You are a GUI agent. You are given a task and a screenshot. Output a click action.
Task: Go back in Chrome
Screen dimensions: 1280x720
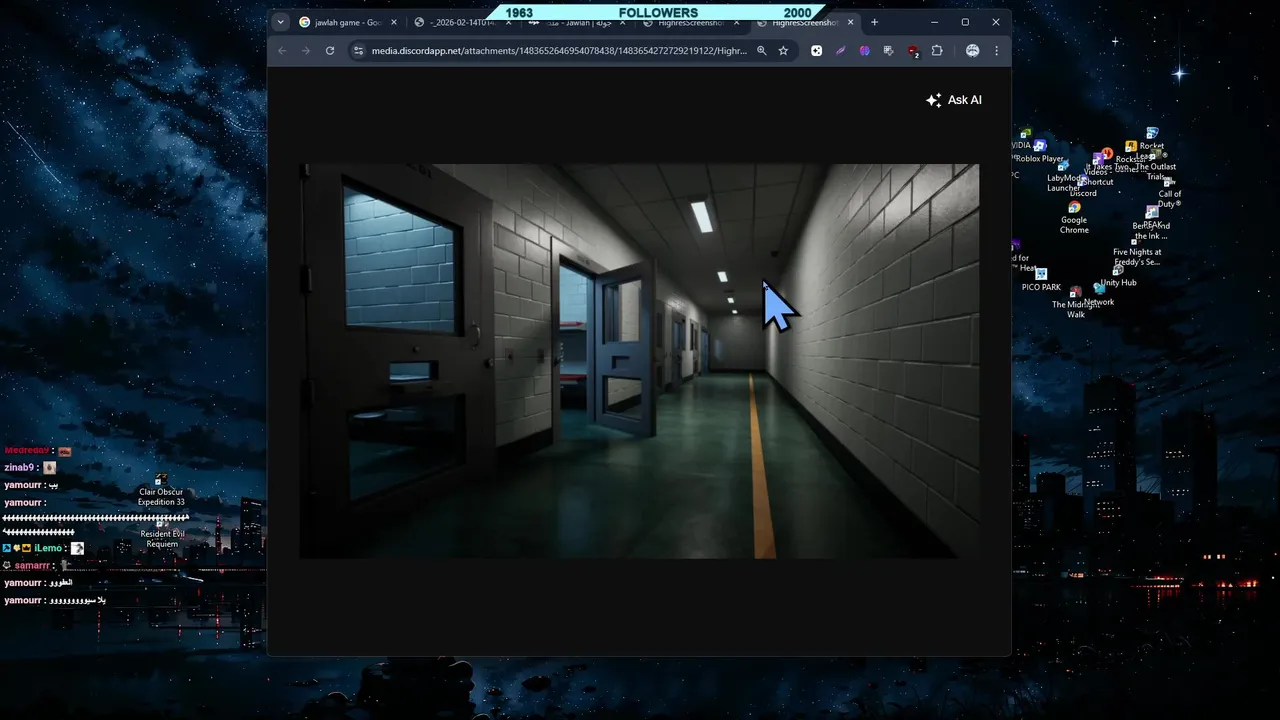click(x=282, y=51)
